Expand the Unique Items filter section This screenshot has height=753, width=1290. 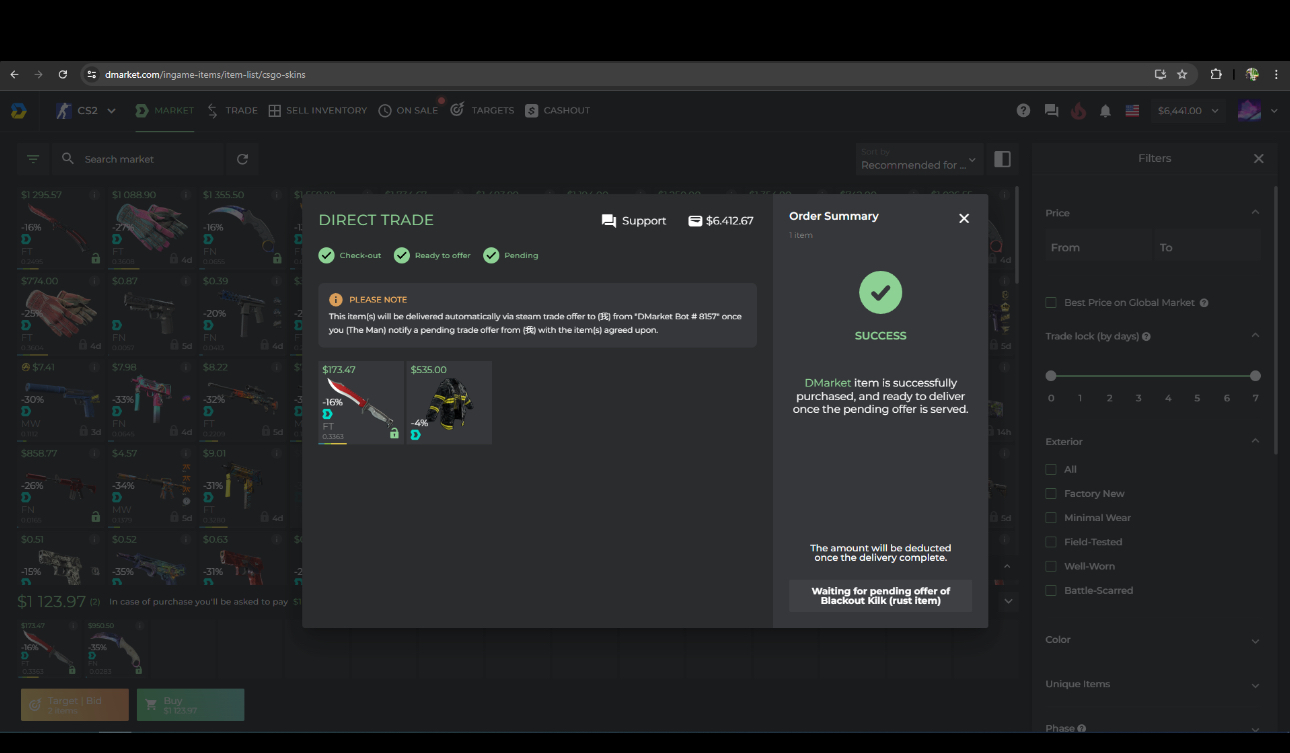coord(1255,685)
